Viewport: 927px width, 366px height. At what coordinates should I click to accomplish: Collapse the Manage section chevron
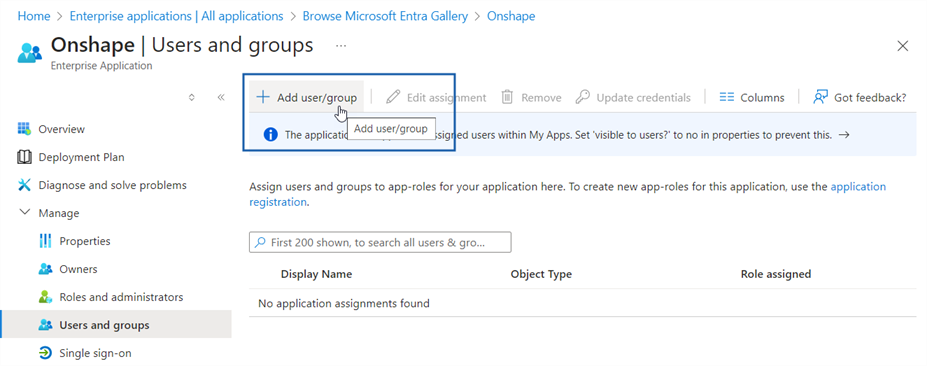click(24, 212)
